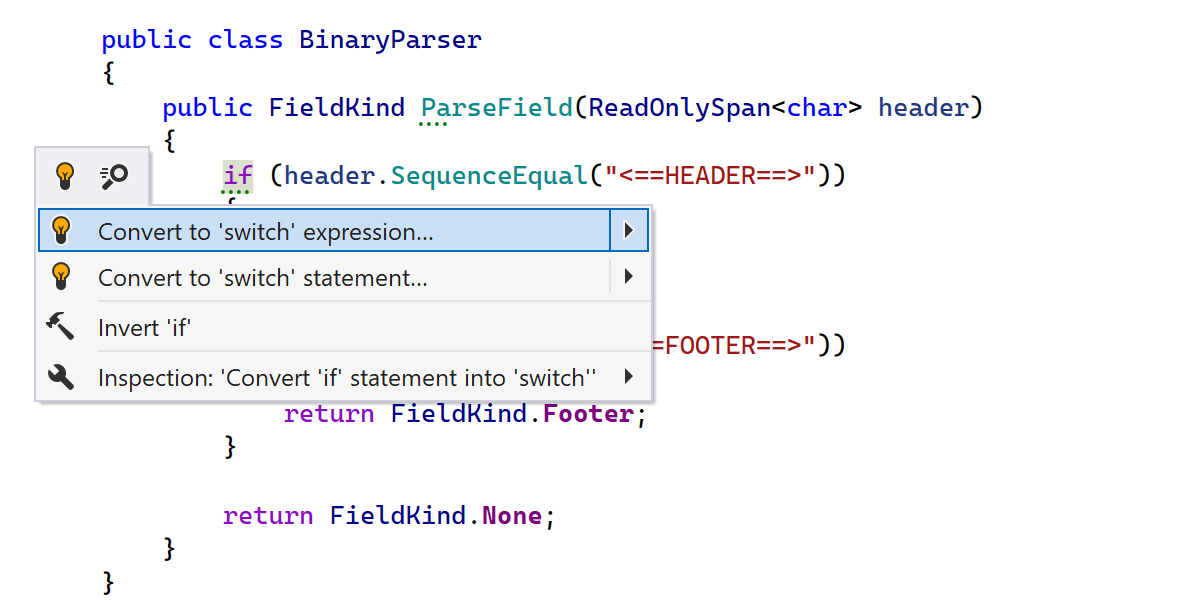The height and width of the screenshot is (600, 1200).
Task: Expand submenu arrow of 'switch' statement
Action: pyautogui.click(x=628, y=277)
